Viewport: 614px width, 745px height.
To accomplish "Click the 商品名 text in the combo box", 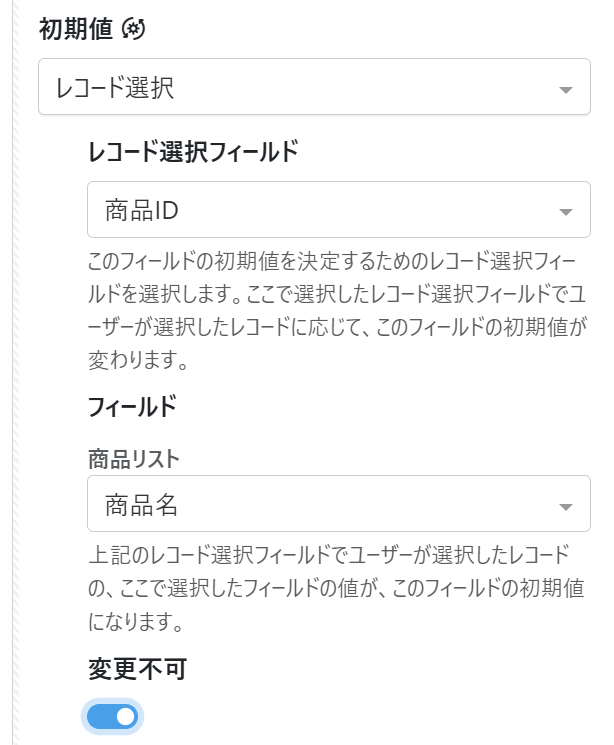I will [x=141, y=506].
